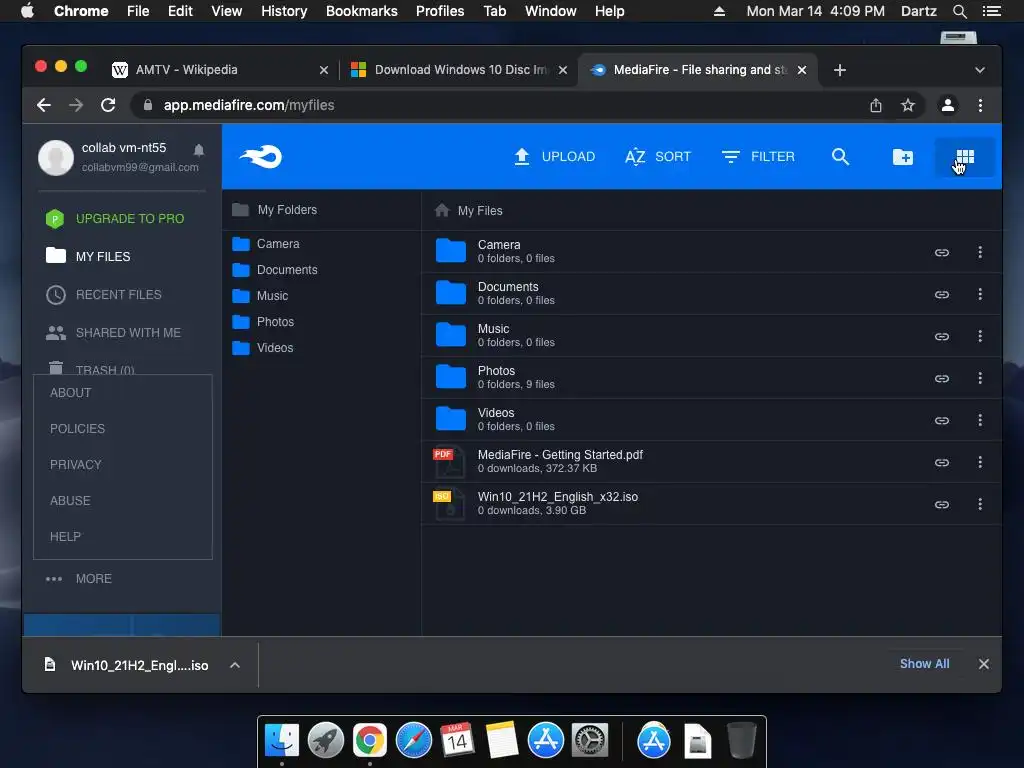Open Chrome three-dot menu
Viewport: 1024px width, 768px height.
980,105
